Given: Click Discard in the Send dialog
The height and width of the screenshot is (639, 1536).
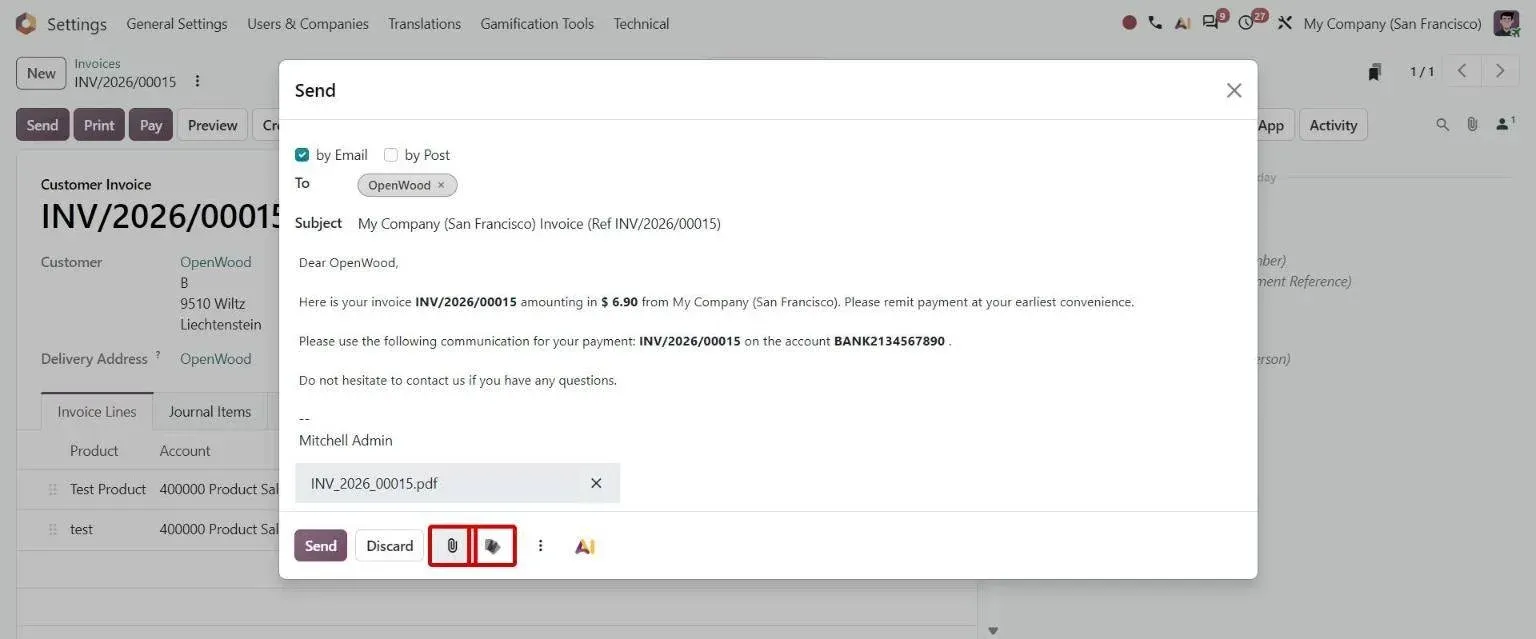Looking at the screenshot, I should [x=389, y=546].
